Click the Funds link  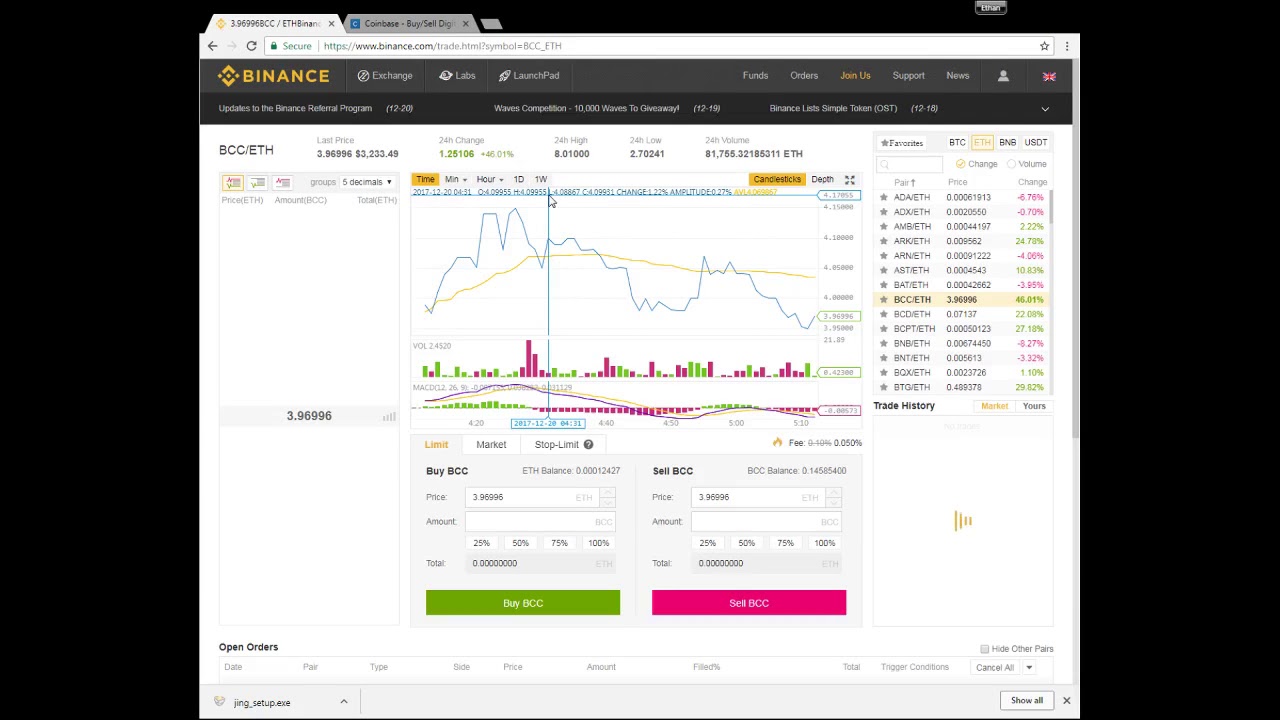(755, 76)
